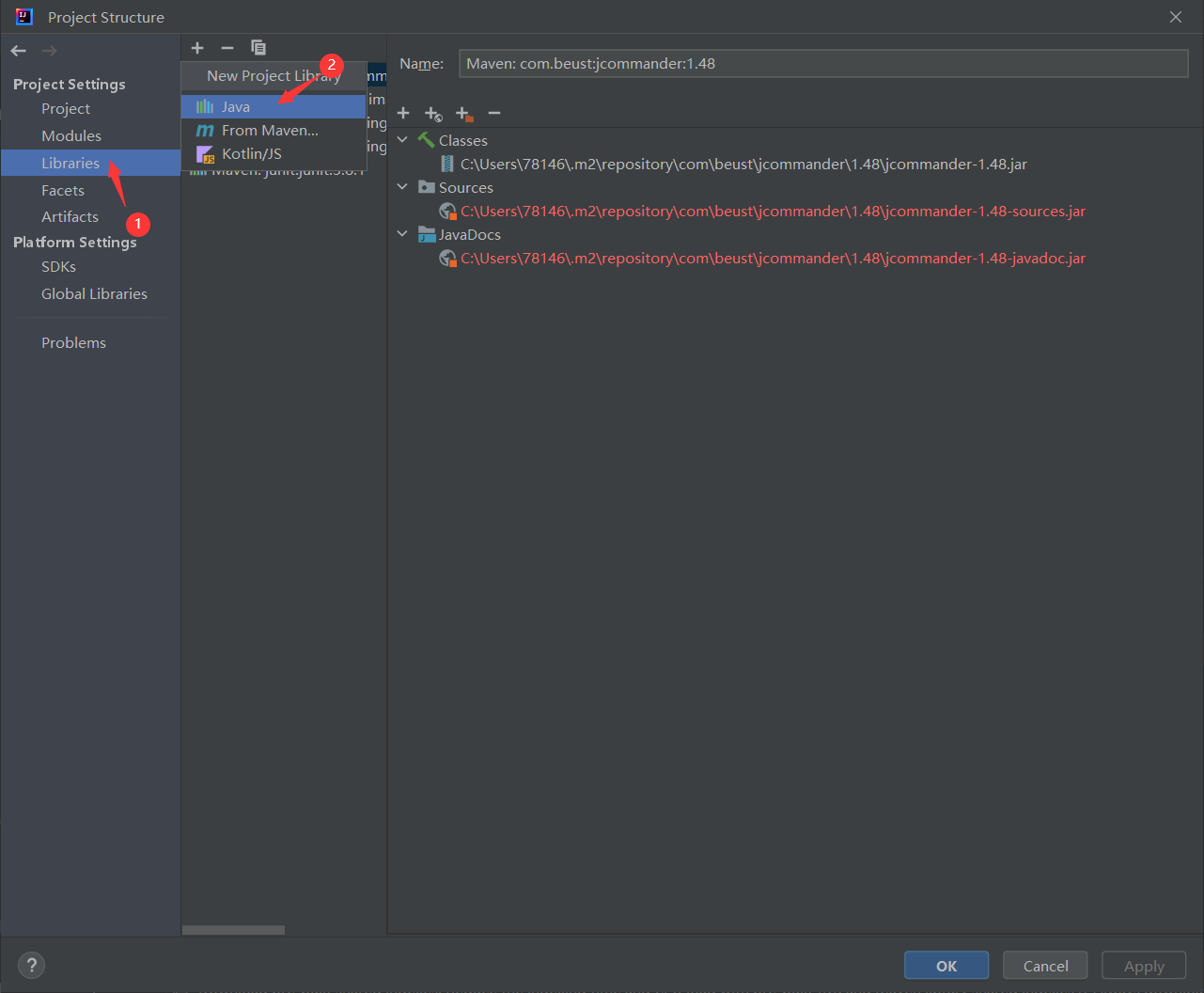
Task: Click the specify documentation URL plus-globe icon
Action: pyautogui.click(x=433, y=114)
